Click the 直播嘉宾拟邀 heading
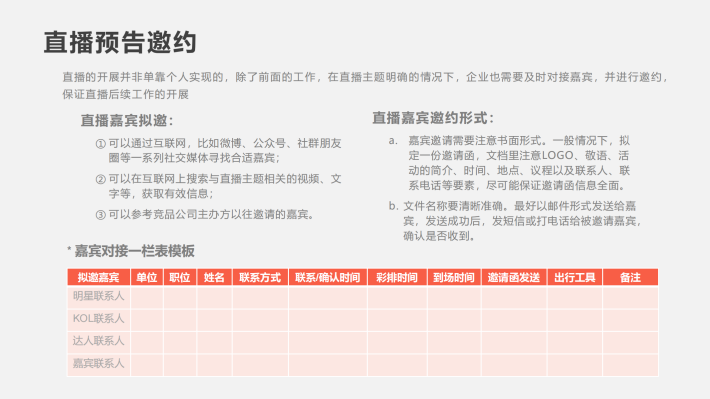Viewport: 710px width, 399px height. click(x=127, y=120)
